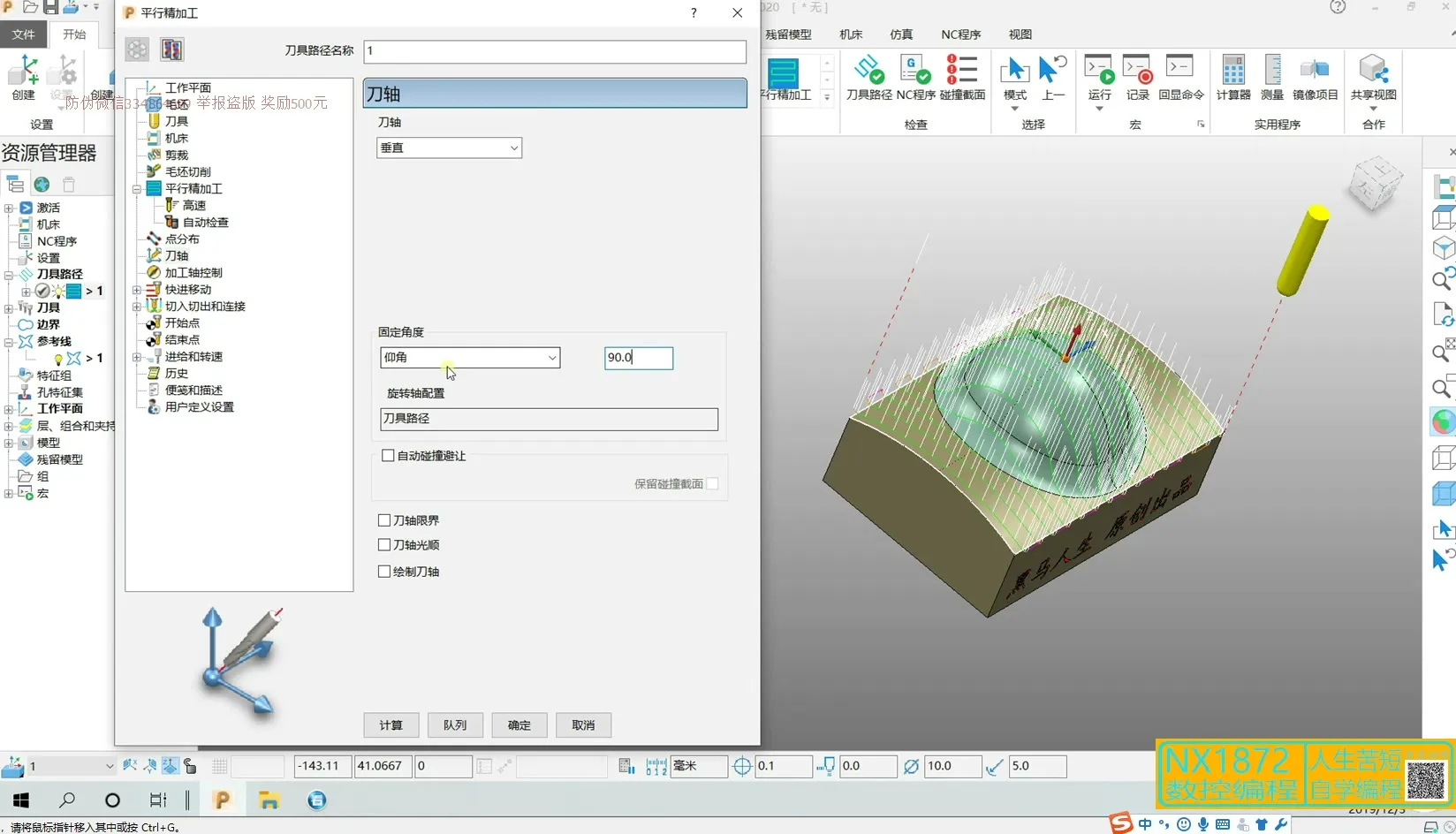
Task: Open the 镜像项目 mirror project tool
Action: coord(1315,77)
